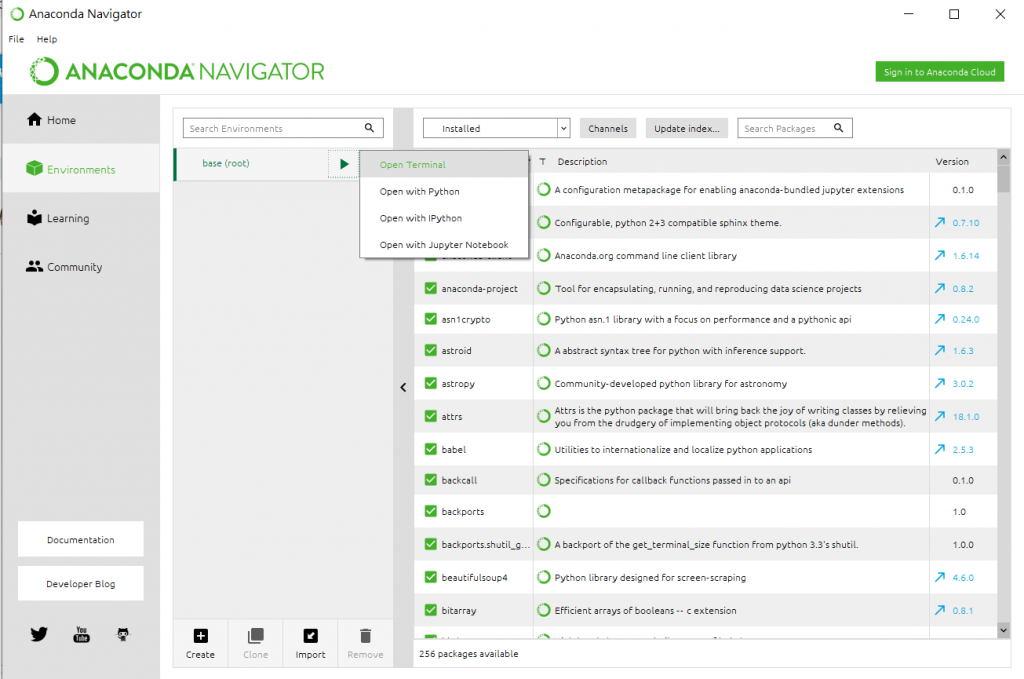The height and width of the screenshot is (679, 1024).
Task: Uncheck the attrs package checkbox
Action: (430, 416)
